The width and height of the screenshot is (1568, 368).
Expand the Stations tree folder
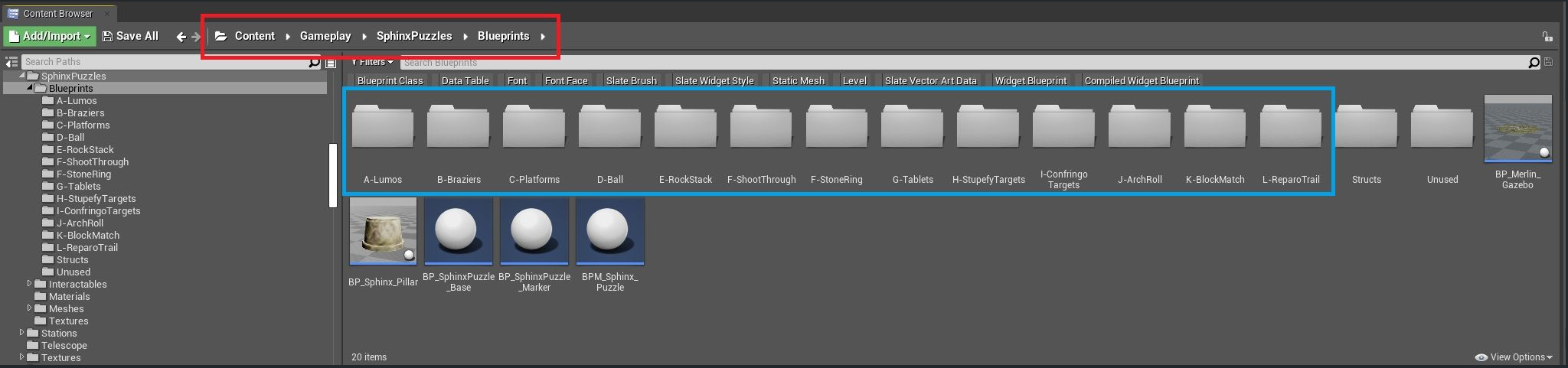[22, 333]
